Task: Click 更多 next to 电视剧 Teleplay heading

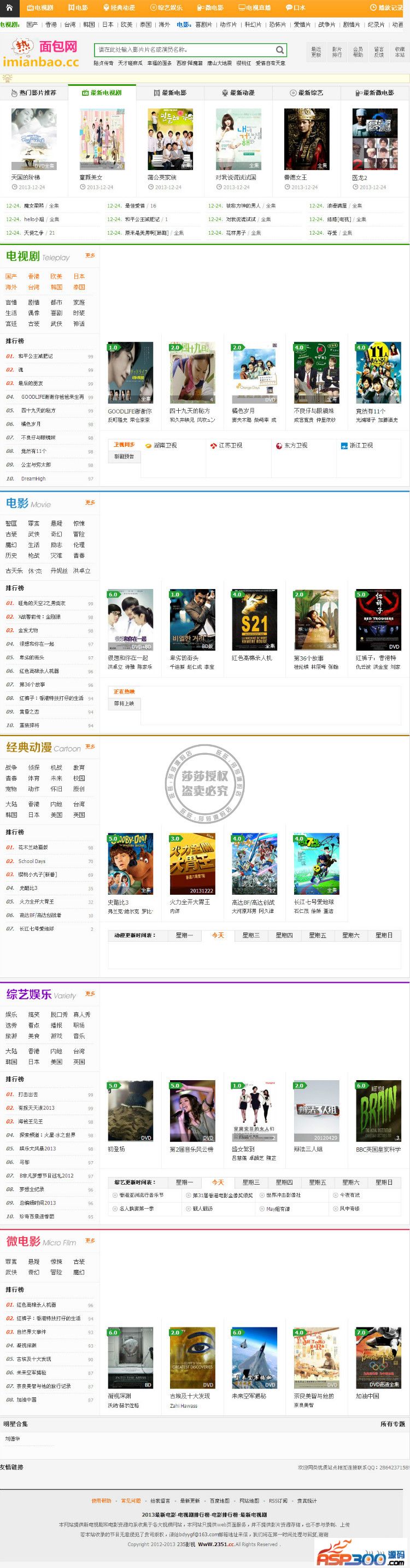Action: [x=90, y=255]
